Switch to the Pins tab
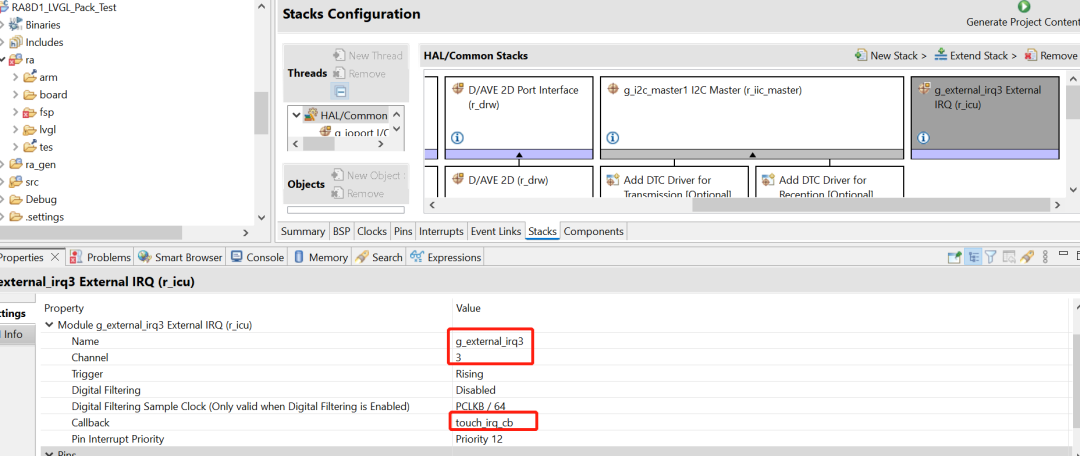The height and width of the screenshot is (456, 1080). tap(403, 231)
